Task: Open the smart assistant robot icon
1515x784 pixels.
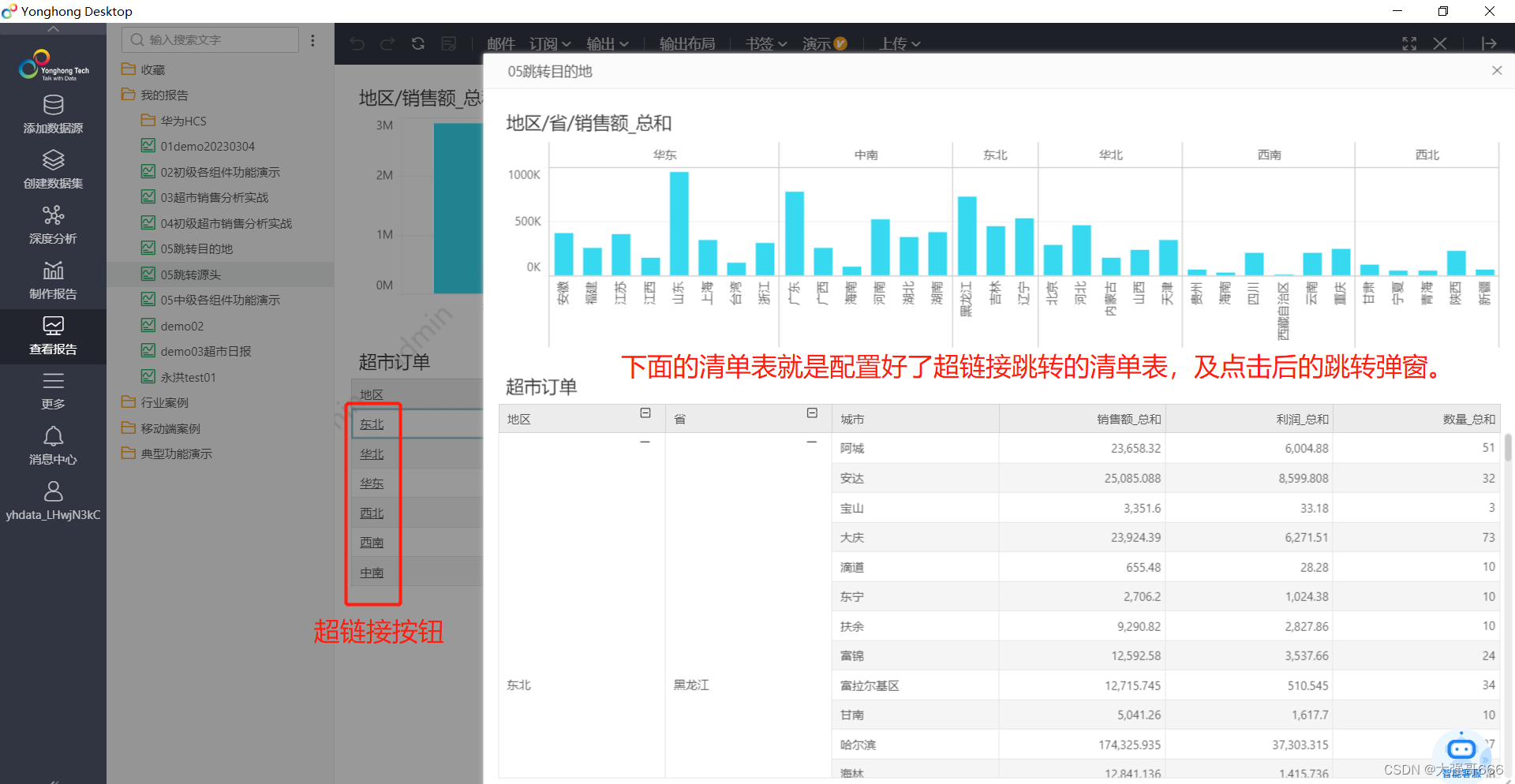Action: pyautogui.click(x=1461, y=749)
